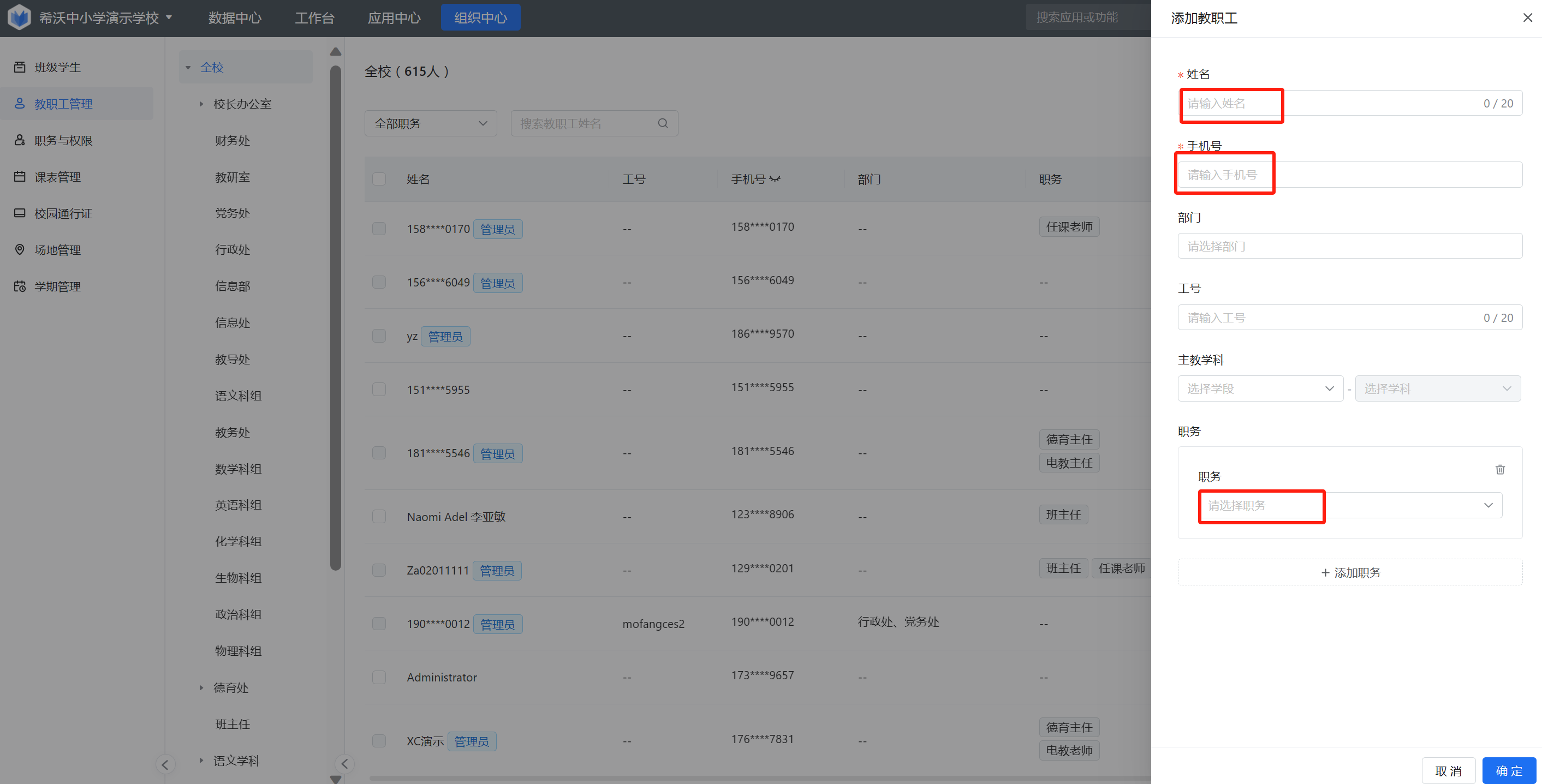Check the Naomi Adel 李亚敏 row checkbox
1542x784 pixels.
[x=379, y=517]
